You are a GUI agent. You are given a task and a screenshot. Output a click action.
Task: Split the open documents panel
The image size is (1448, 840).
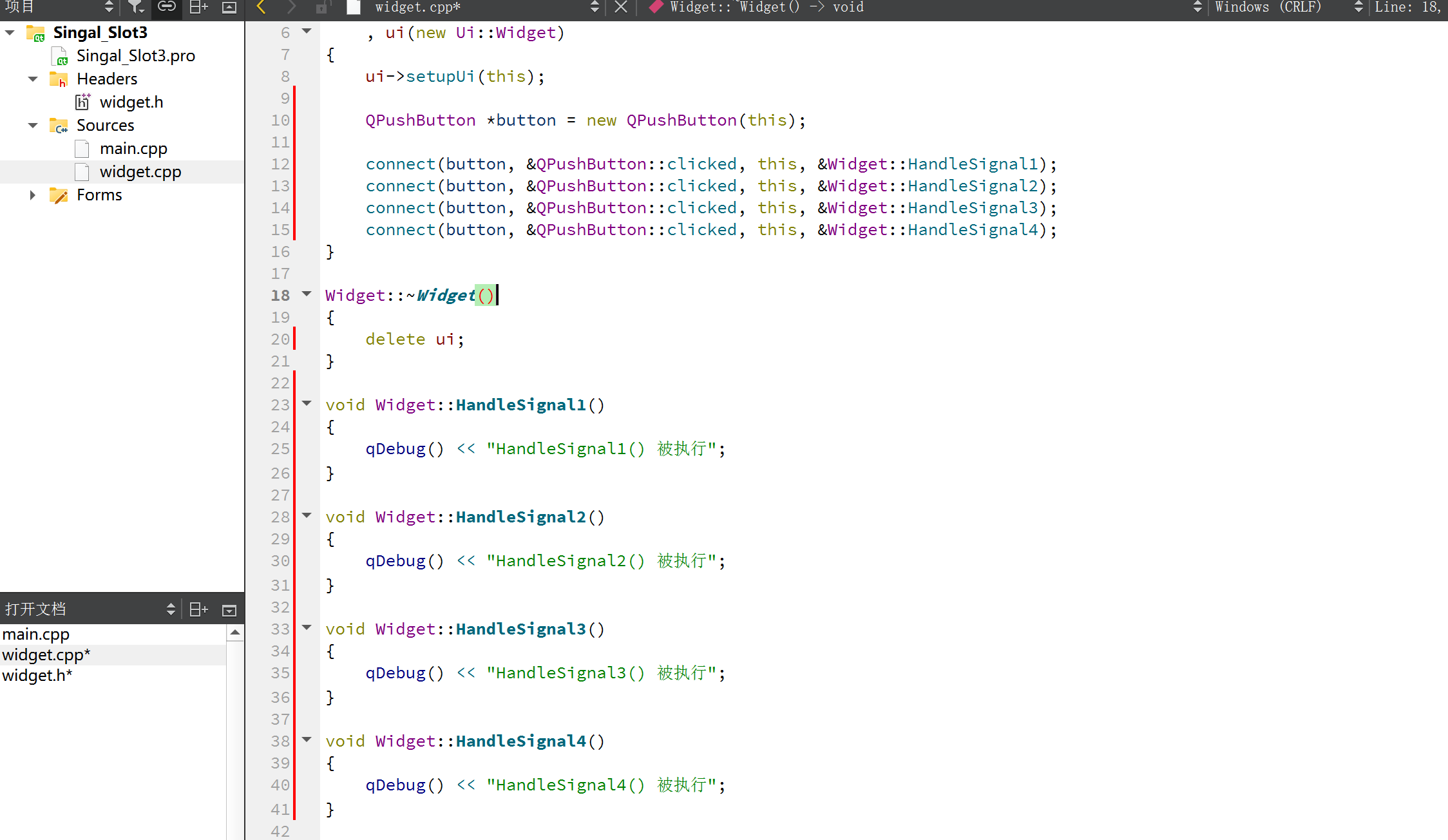pyautogui.click(x=198, y=609)
